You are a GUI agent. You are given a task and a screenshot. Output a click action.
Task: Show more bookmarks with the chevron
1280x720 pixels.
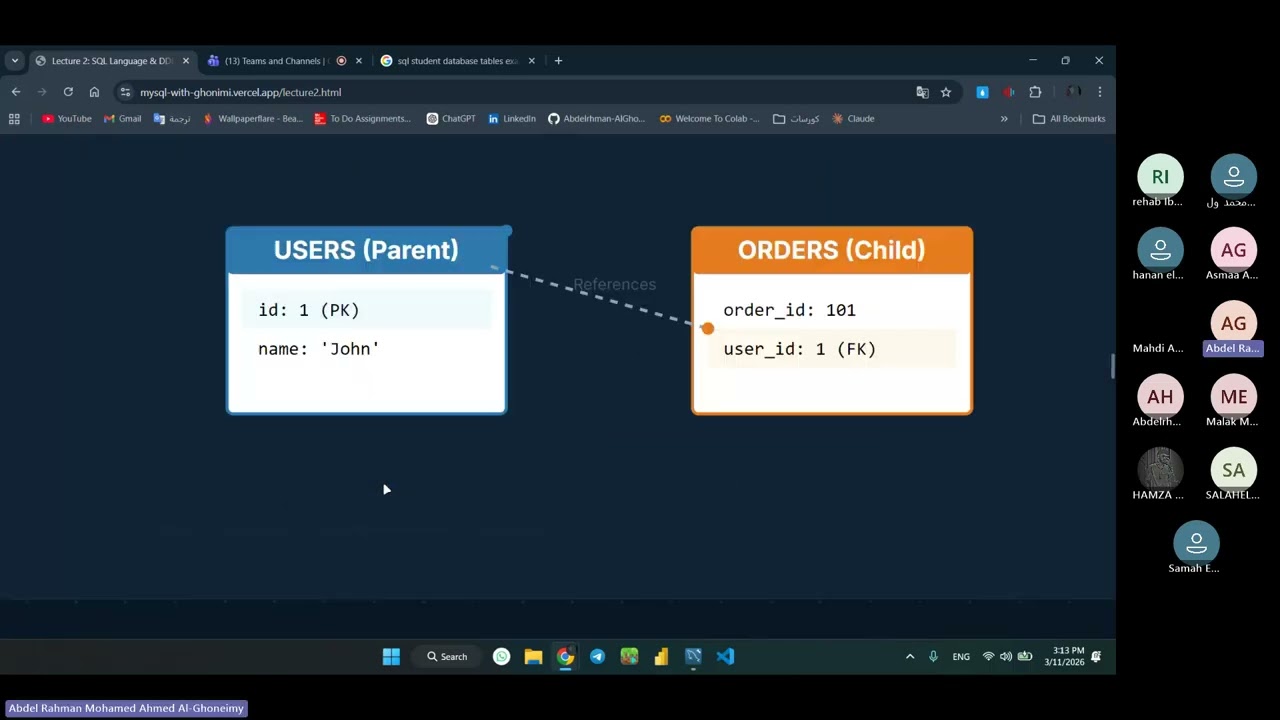pos(1004,119)
